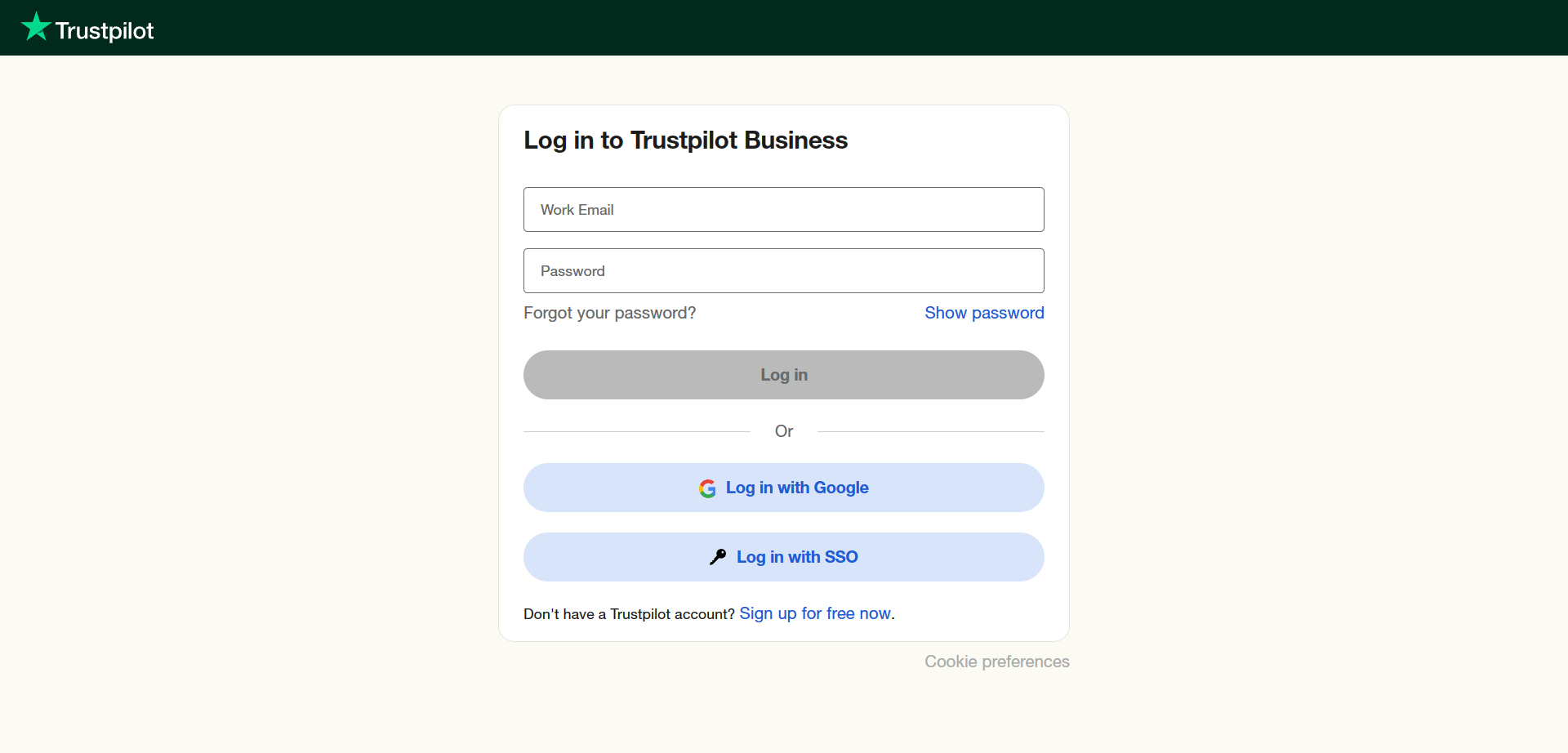Choose Log in with Google
Screen dimensions: 1568x753
784,488
